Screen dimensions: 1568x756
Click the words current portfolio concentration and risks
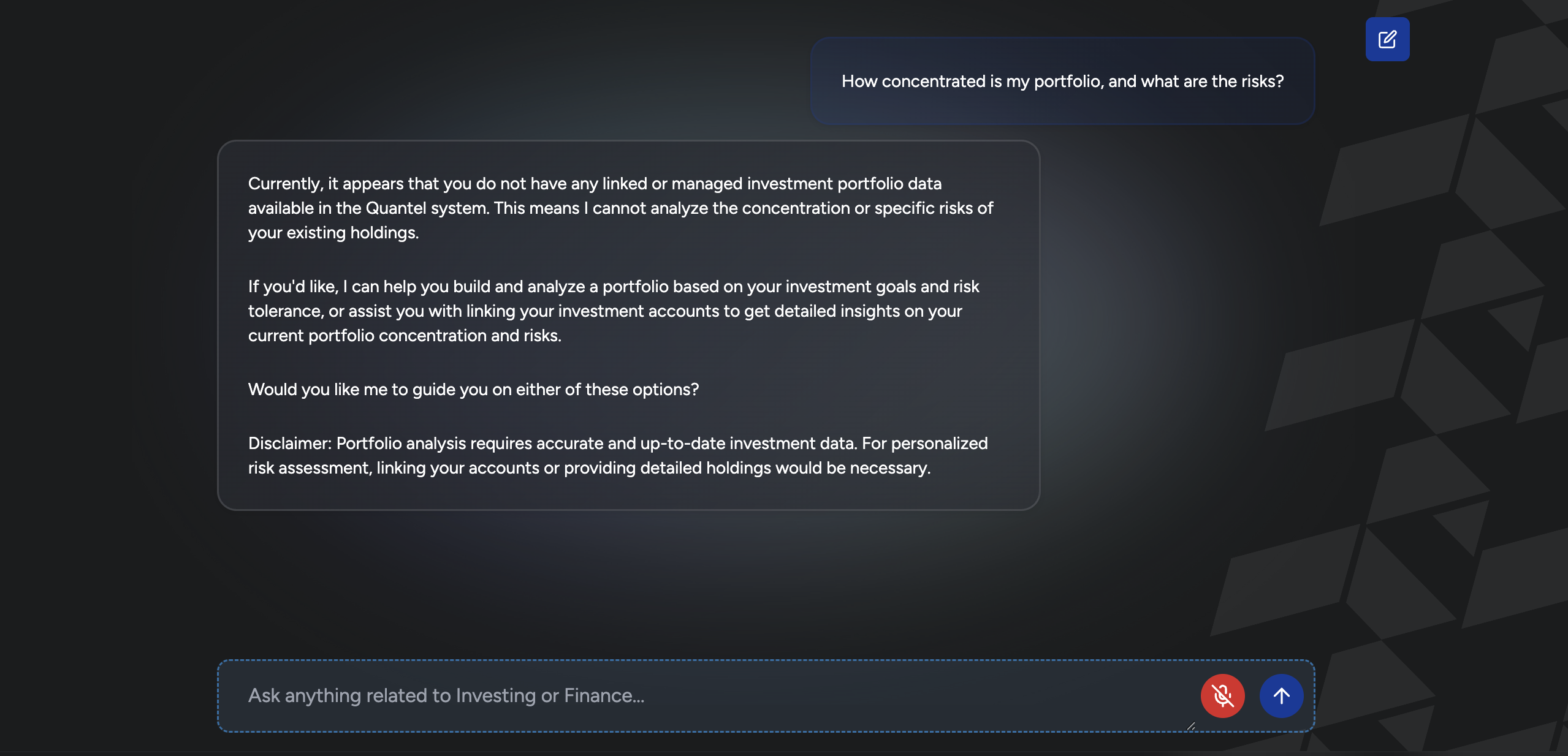(x=405, y=336)
